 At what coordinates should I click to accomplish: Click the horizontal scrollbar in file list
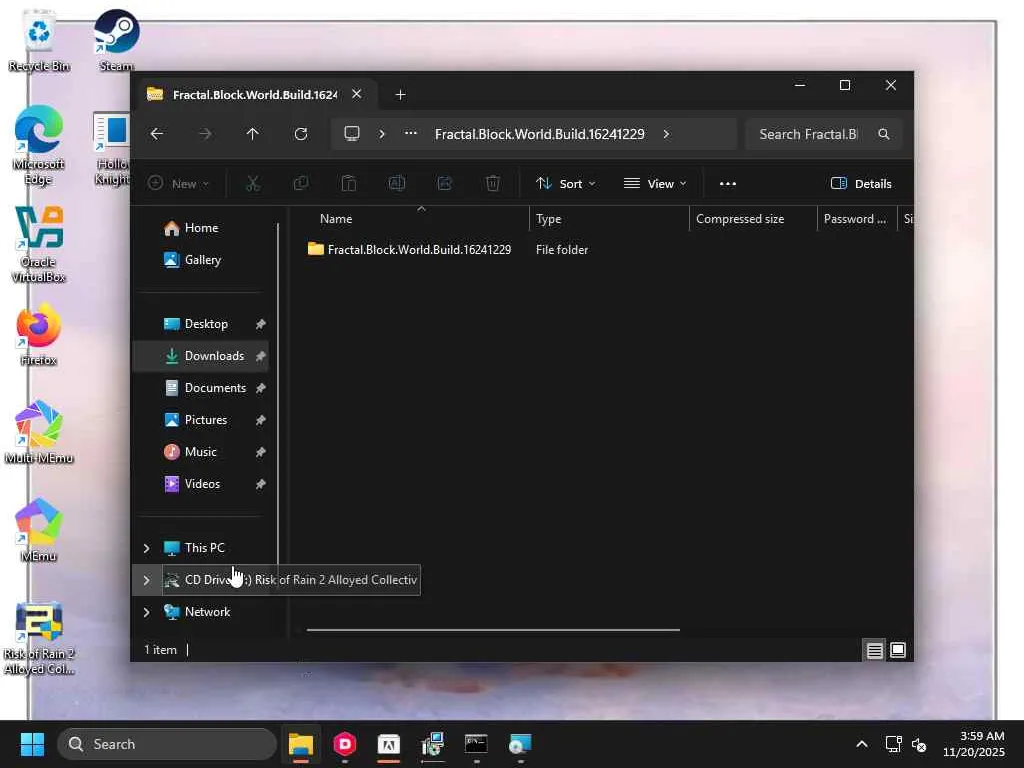point(493,630)
